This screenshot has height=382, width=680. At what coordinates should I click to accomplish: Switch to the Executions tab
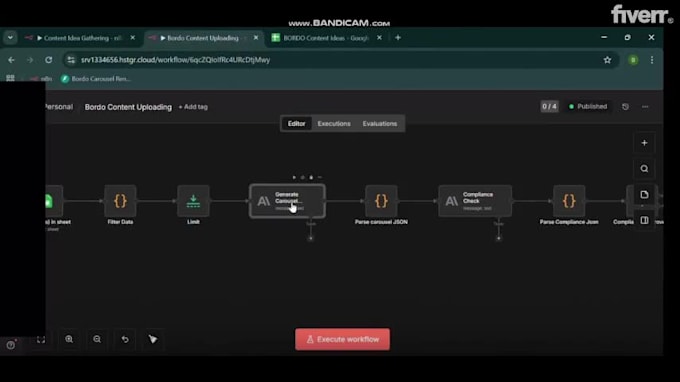click(x=334, y=124)
